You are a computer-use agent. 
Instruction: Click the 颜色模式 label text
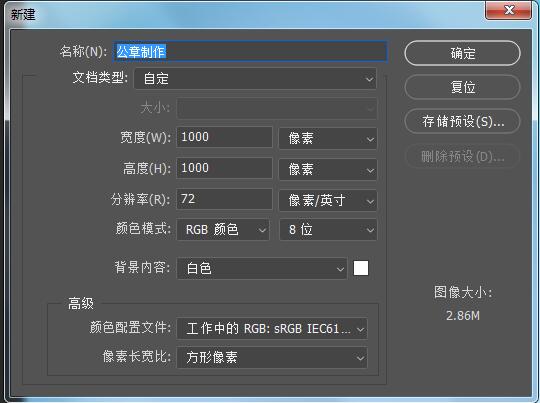click(143, 228)
